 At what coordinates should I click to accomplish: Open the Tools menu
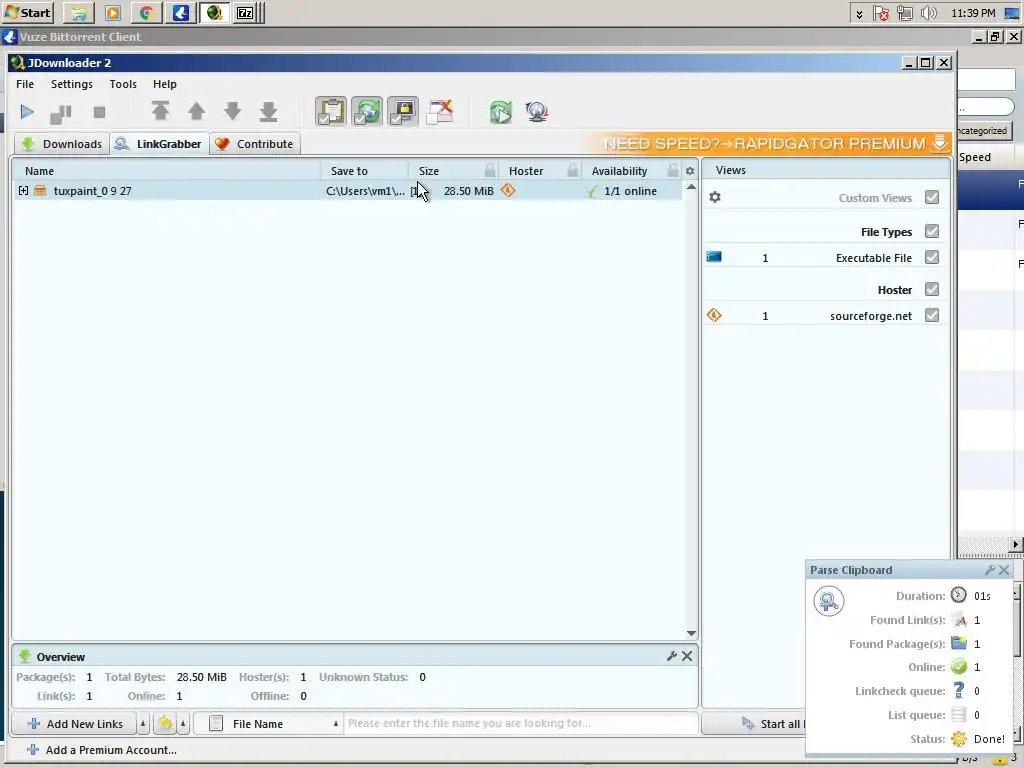(x=123, y=84)
